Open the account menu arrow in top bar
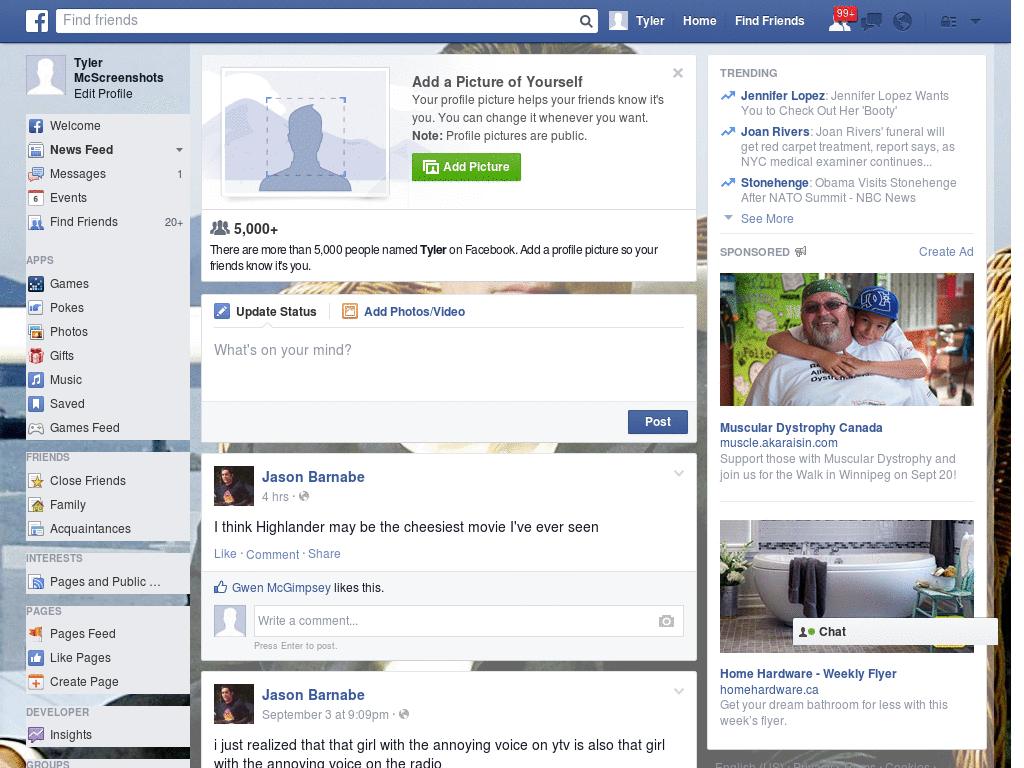This screenshot has height=768, width=1024. point(976,22)
